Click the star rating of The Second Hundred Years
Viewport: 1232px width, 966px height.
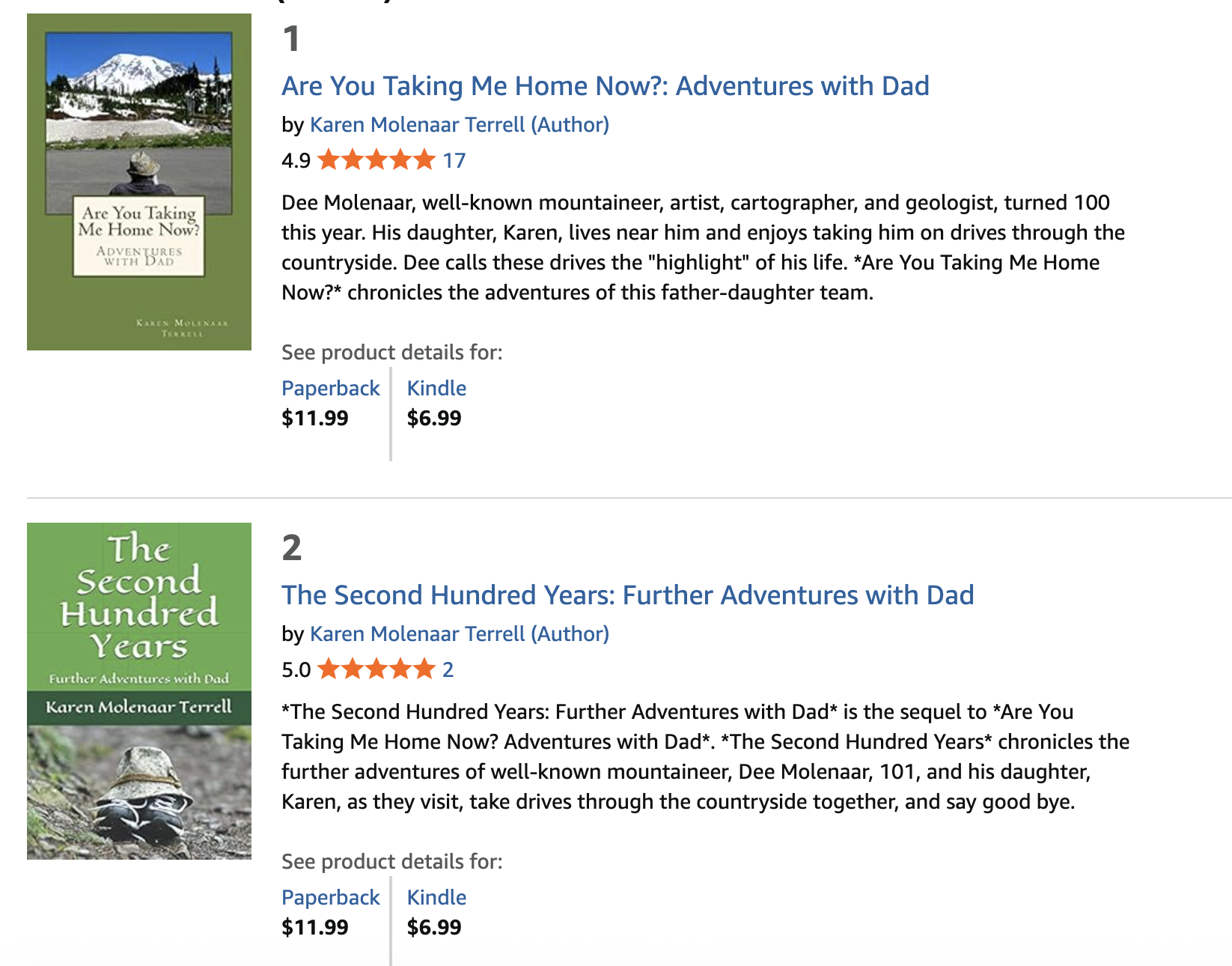click(376, 669)
